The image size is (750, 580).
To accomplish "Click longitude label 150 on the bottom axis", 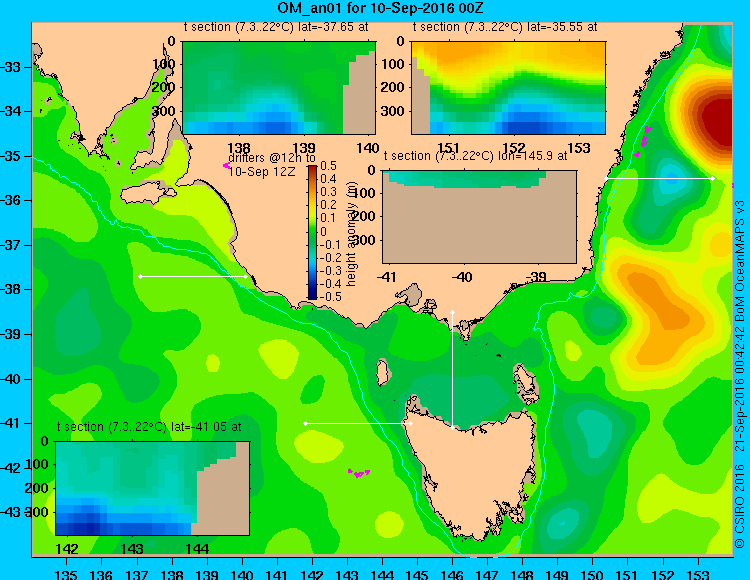I will tap(593, 574).
